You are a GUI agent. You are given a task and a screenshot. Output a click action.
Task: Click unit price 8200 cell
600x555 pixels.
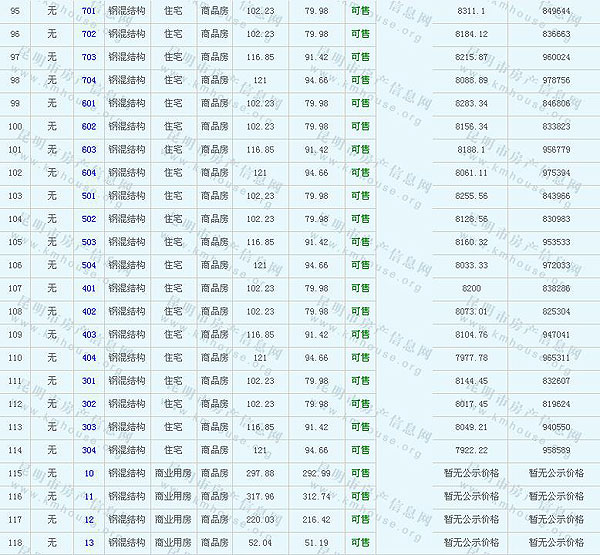click(x=471, y=288)
